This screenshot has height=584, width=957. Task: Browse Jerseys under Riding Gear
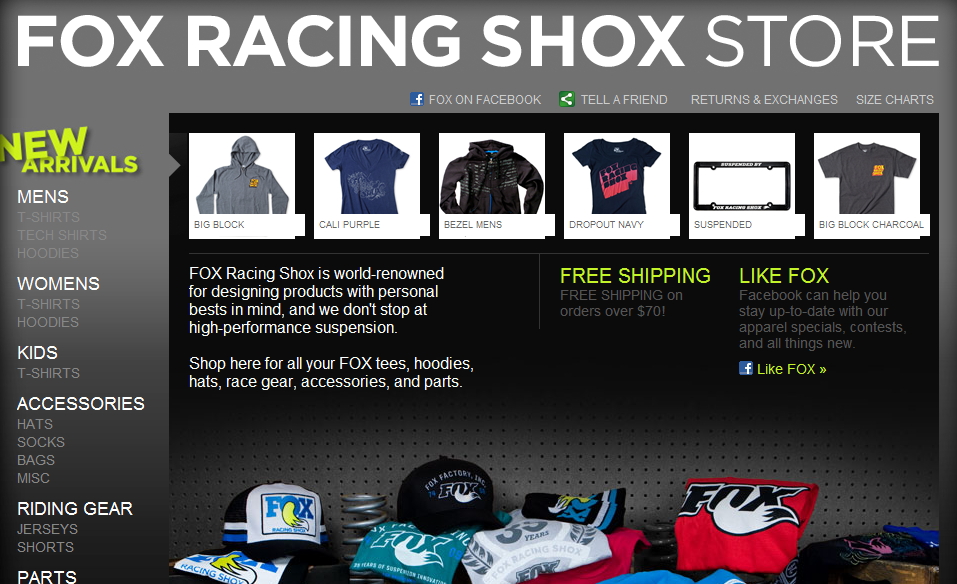coord(47,529)
